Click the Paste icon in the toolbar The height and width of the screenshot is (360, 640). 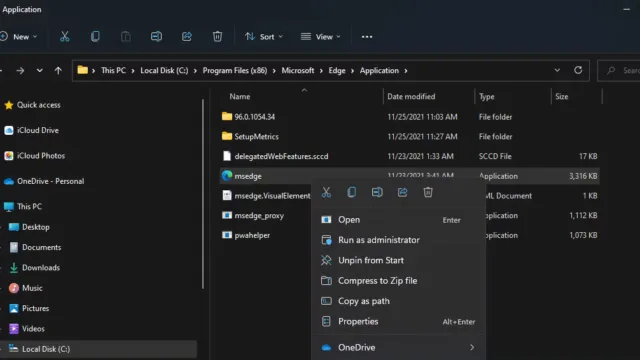coord(126,37)
